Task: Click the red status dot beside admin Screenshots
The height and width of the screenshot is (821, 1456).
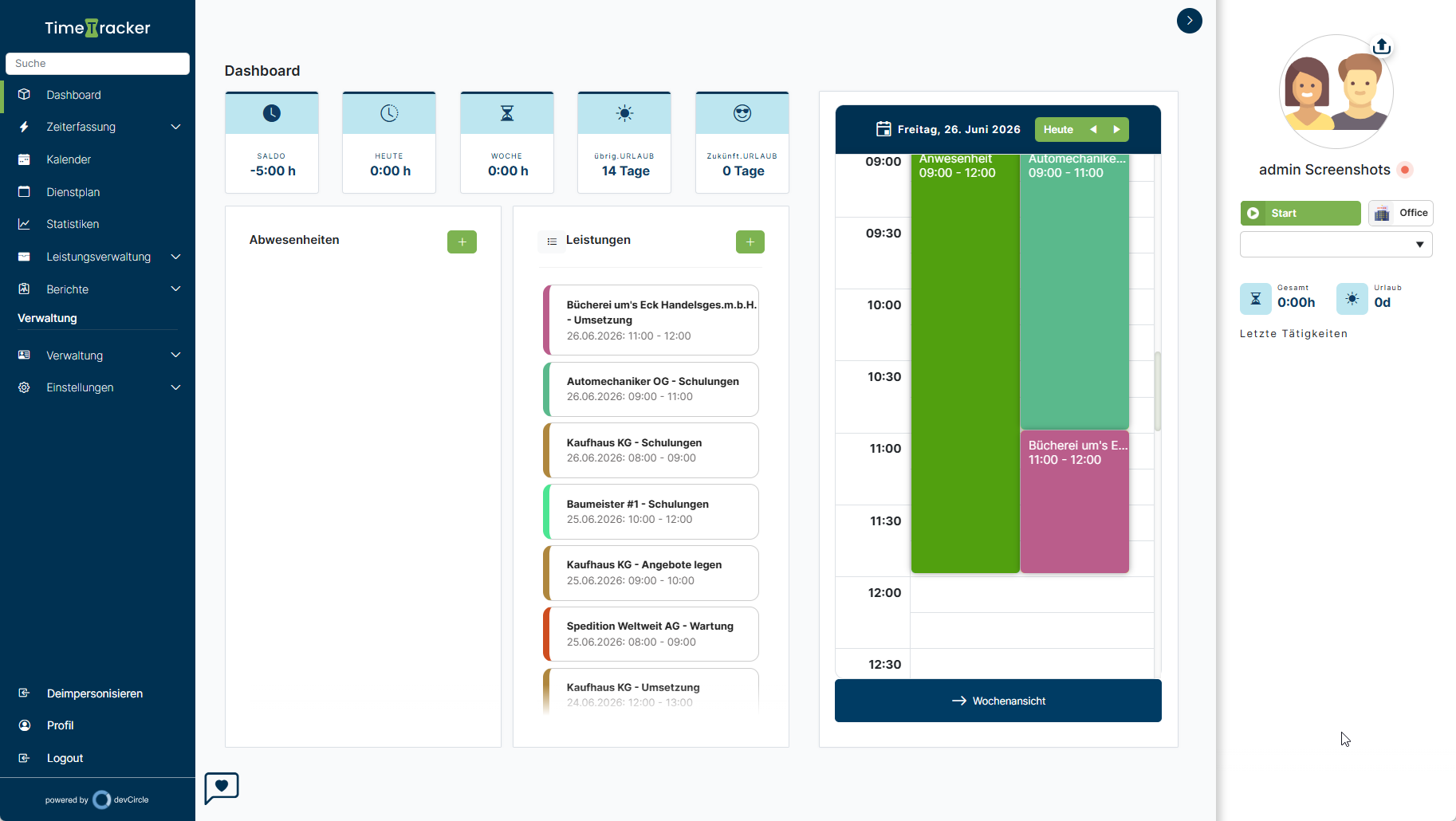Action: [x=1406, y=170]
